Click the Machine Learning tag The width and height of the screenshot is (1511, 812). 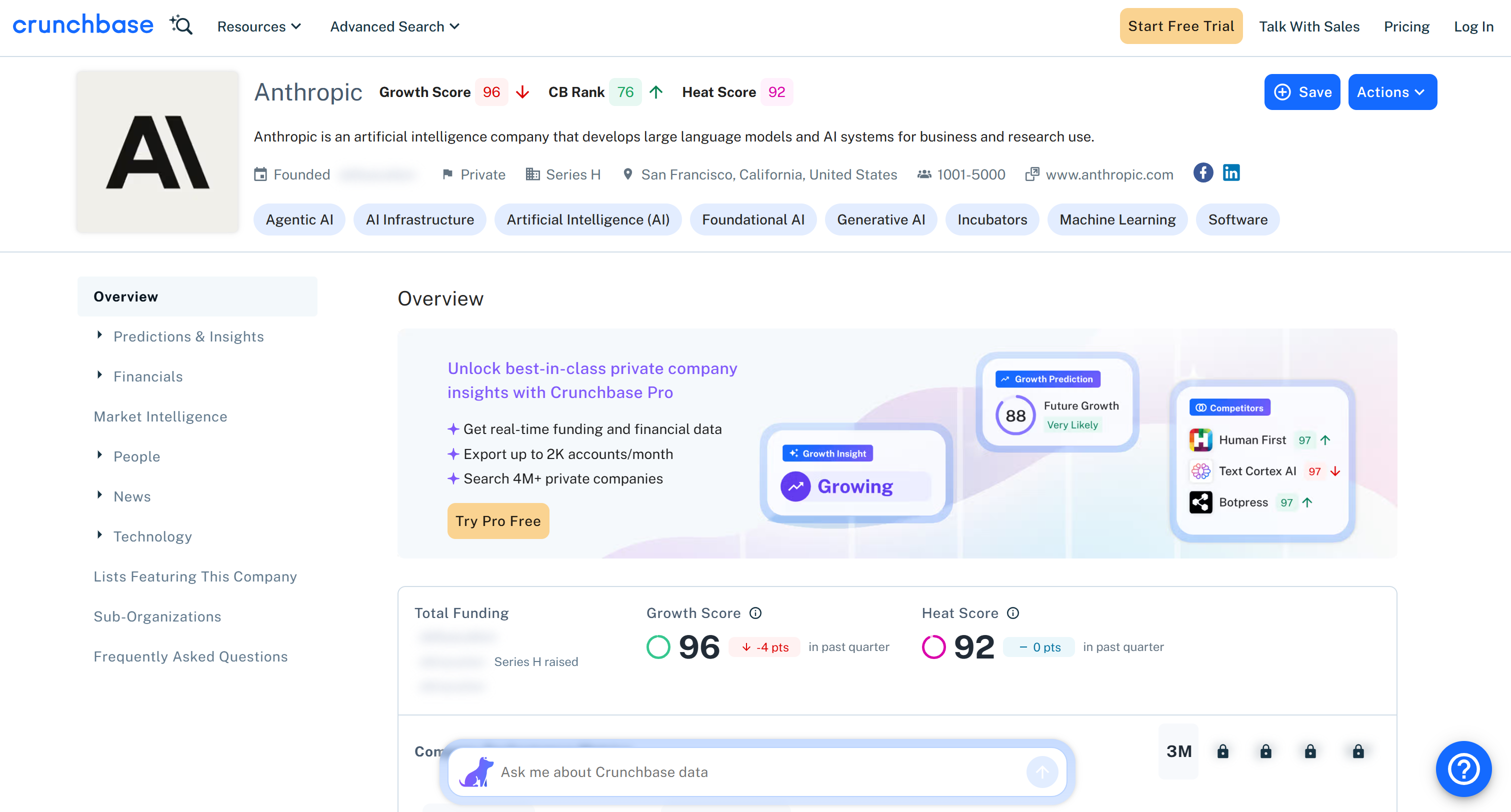click(1117, 219)
